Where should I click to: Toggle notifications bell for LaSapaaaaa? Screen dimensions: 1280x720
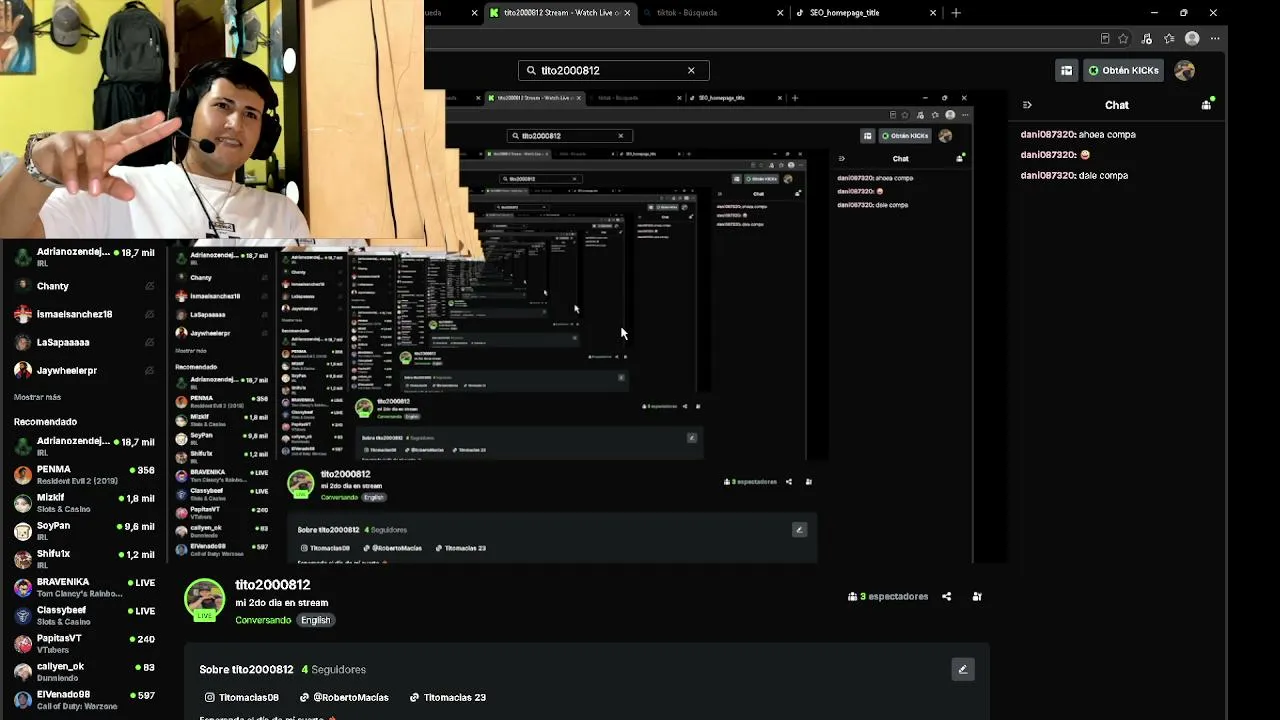click(x=149, y=342)
